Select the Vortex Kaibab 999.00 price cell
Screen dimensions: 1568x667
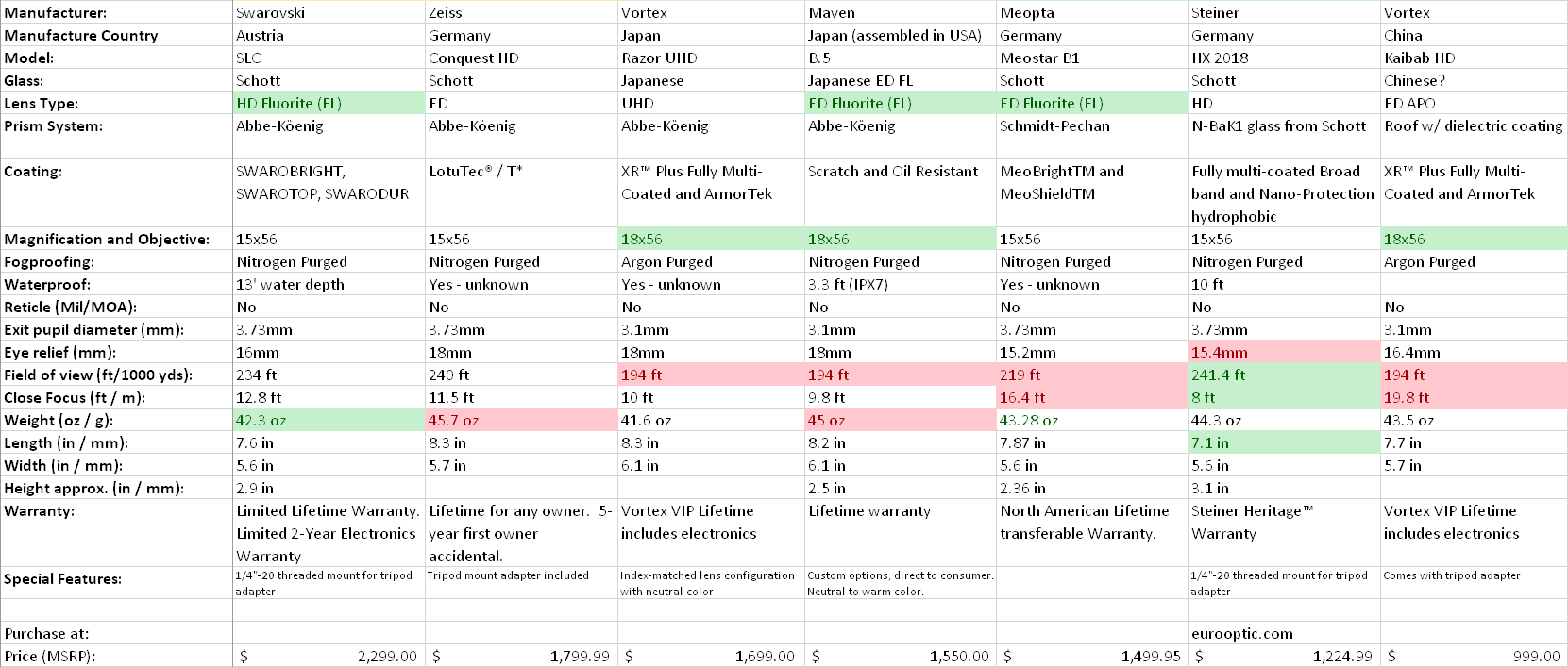tap(1474, 656)
